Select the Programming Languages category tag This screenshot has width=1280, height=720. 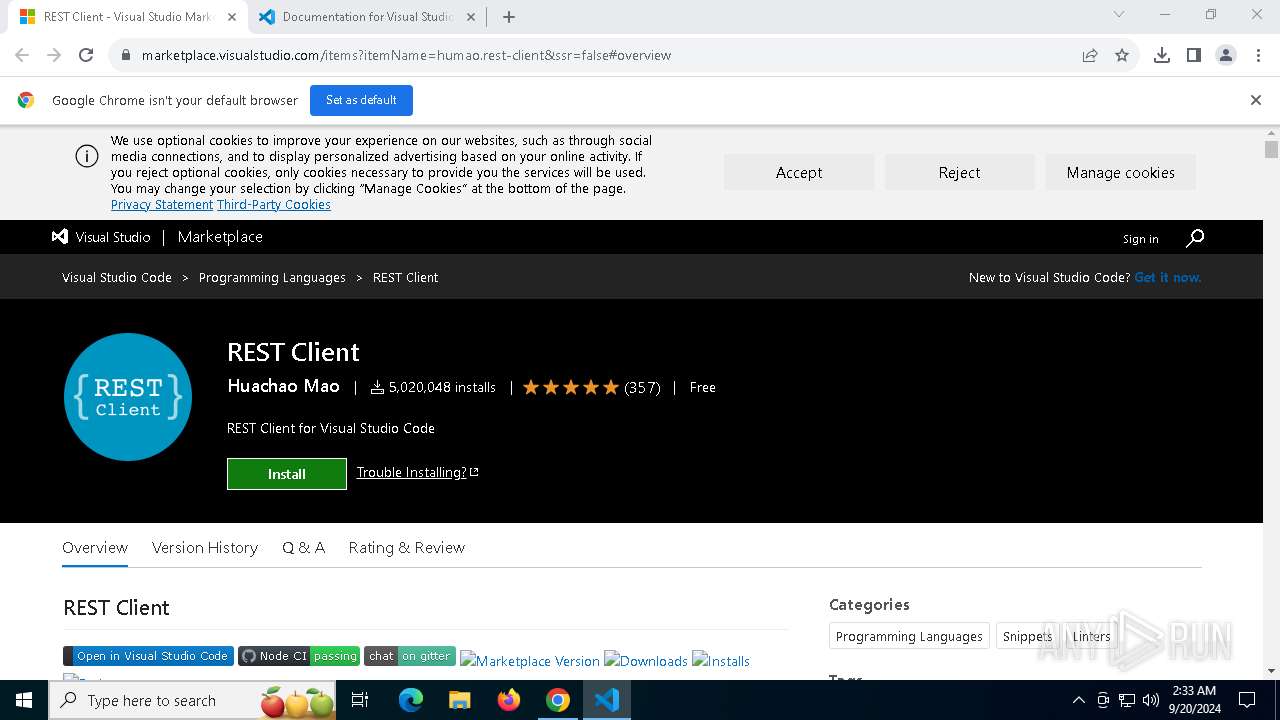tap(909, 636)
